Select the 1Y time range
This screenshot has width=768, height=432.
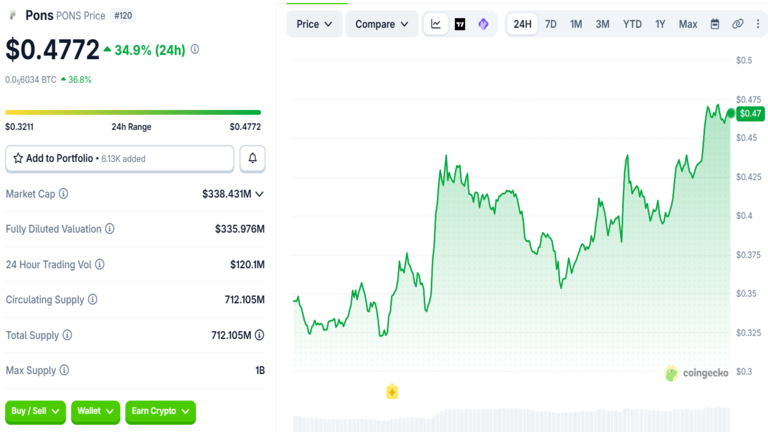tap(660, 24)
